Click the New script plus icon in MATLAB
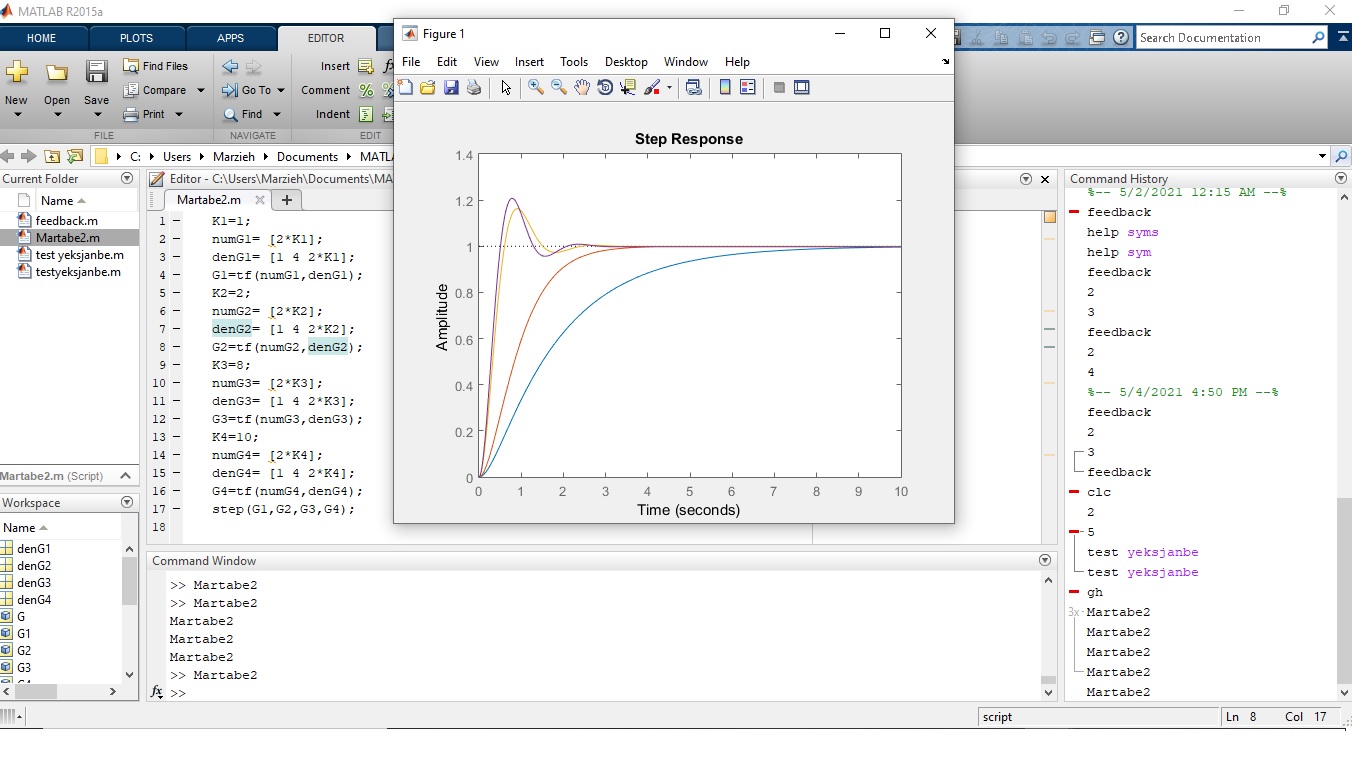 (16, 72)
